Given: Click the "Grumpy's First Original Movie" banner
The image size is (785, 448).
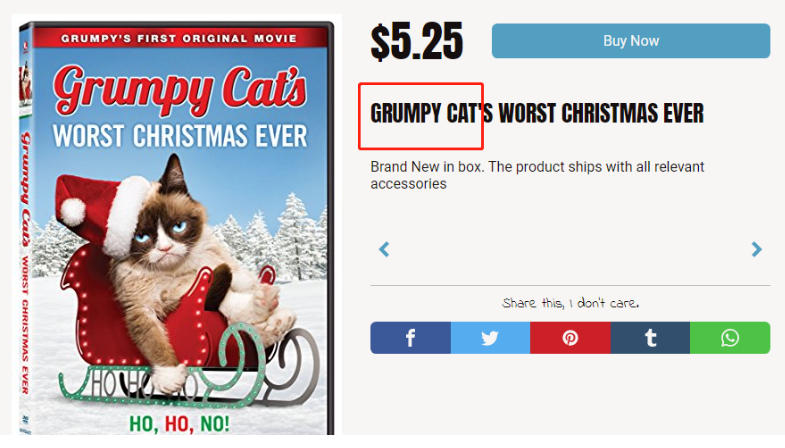Looking at the screenshot, I should click(x=179, y=38).
